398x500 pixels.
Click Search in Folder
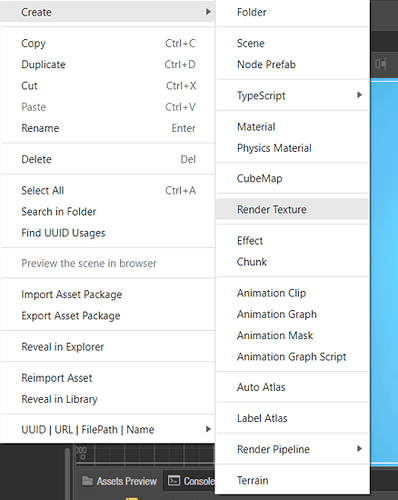pyautogui.click(x=107, y=211)
